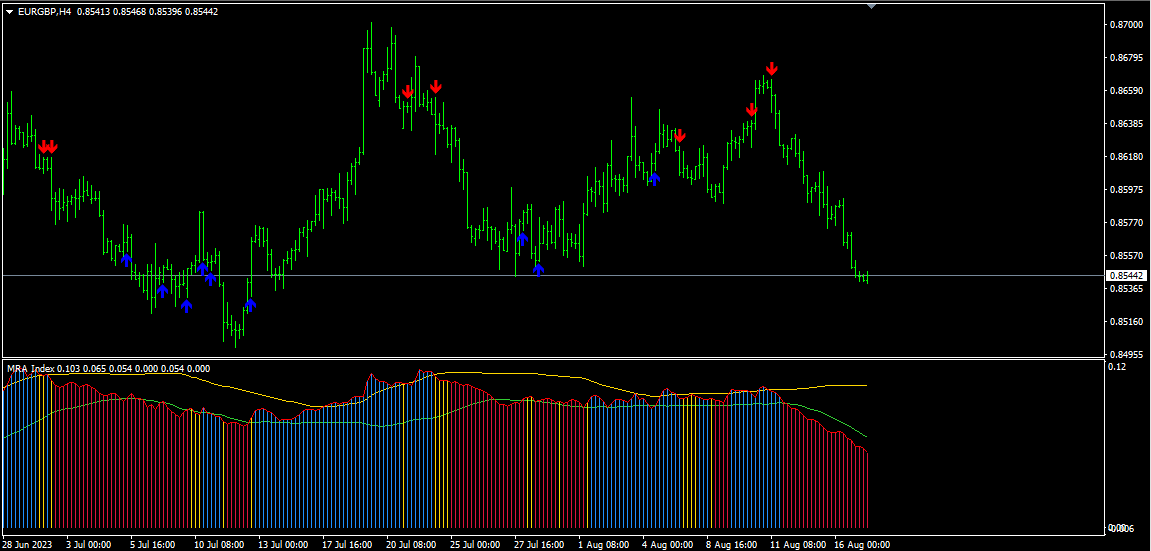1151x551 pixels.
Task: Click the 17 Jul 16:00 time label
Action: pos(346,545)
